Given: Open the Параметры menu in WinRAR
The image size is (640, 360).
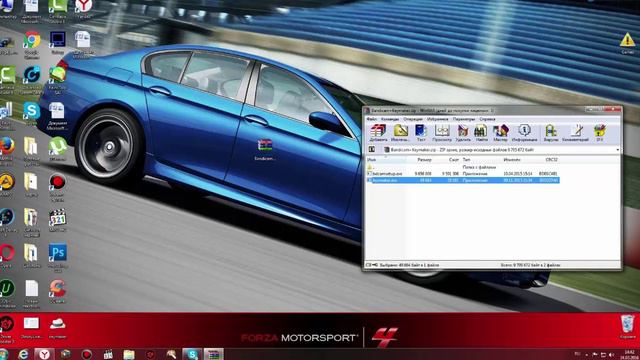Looking at the screenshot, I should 464,119.
